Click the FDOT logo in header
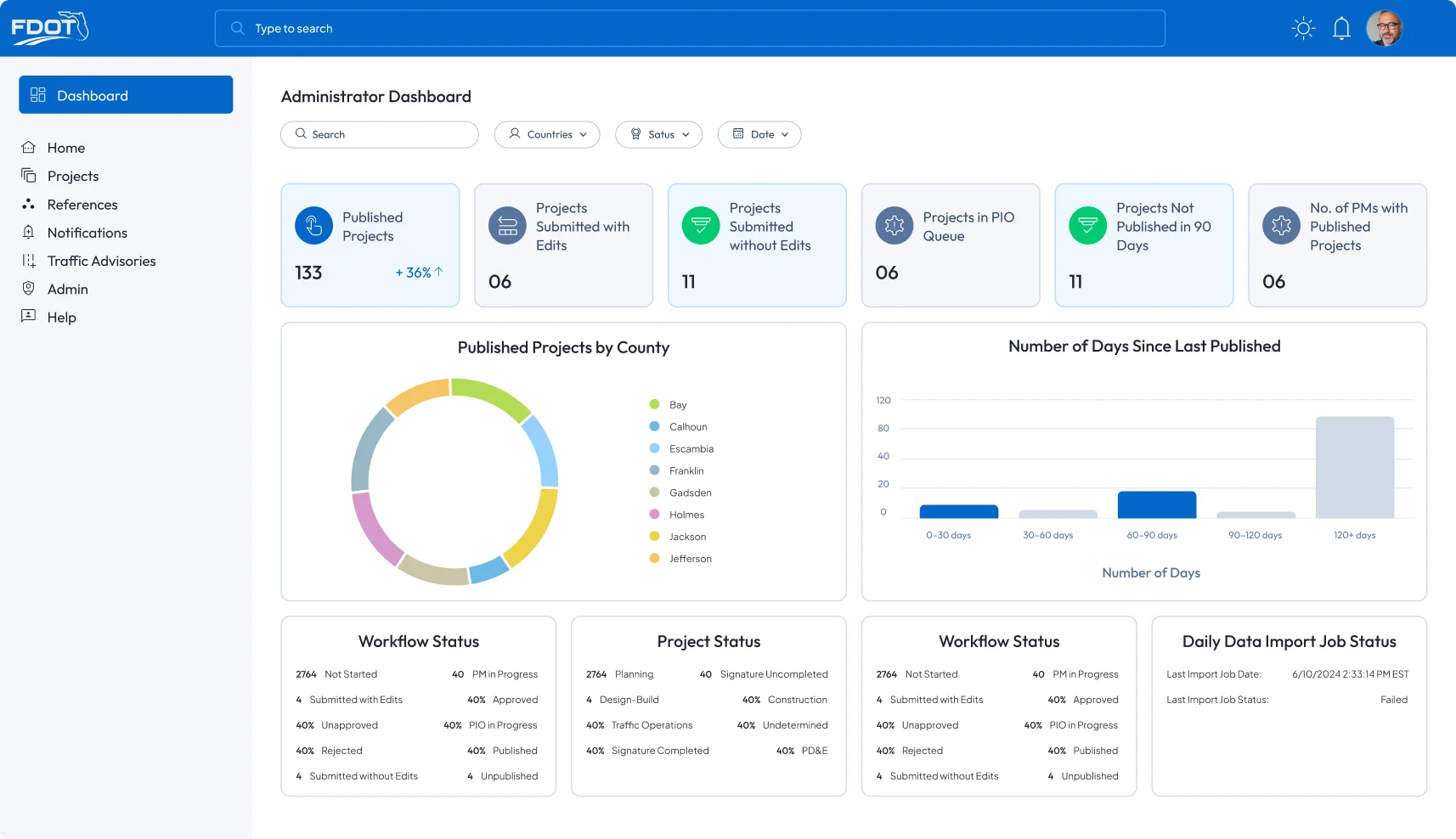 click(x=49, y=28)
